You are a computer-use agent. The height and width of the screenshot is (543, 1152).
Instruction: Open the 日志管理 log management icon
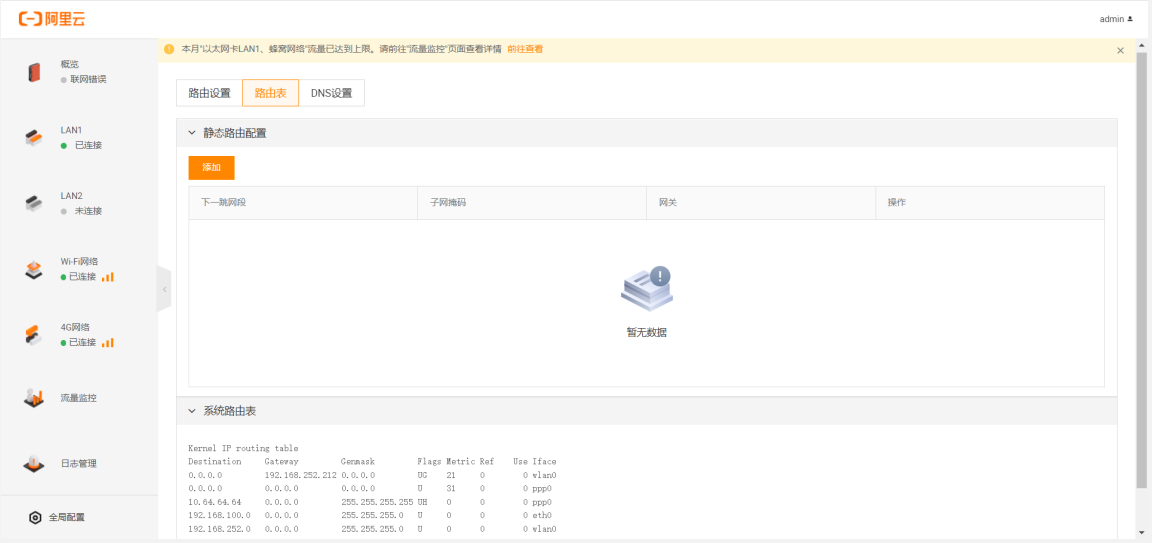tap(34, 464)
